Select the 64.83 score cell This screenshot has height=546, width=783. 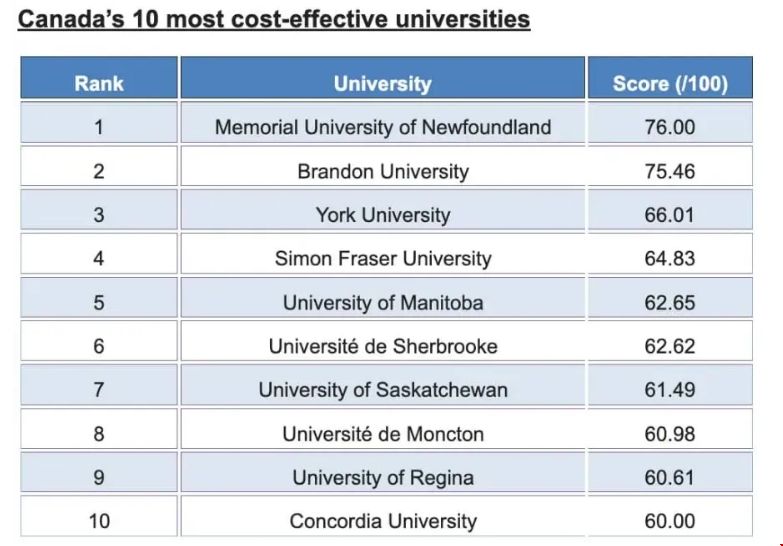point(669,258)
